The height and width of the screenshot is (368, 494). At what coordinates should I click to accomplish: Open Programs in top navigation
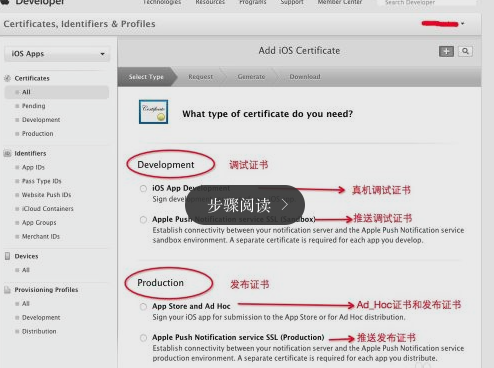click(x=253, y=2)
